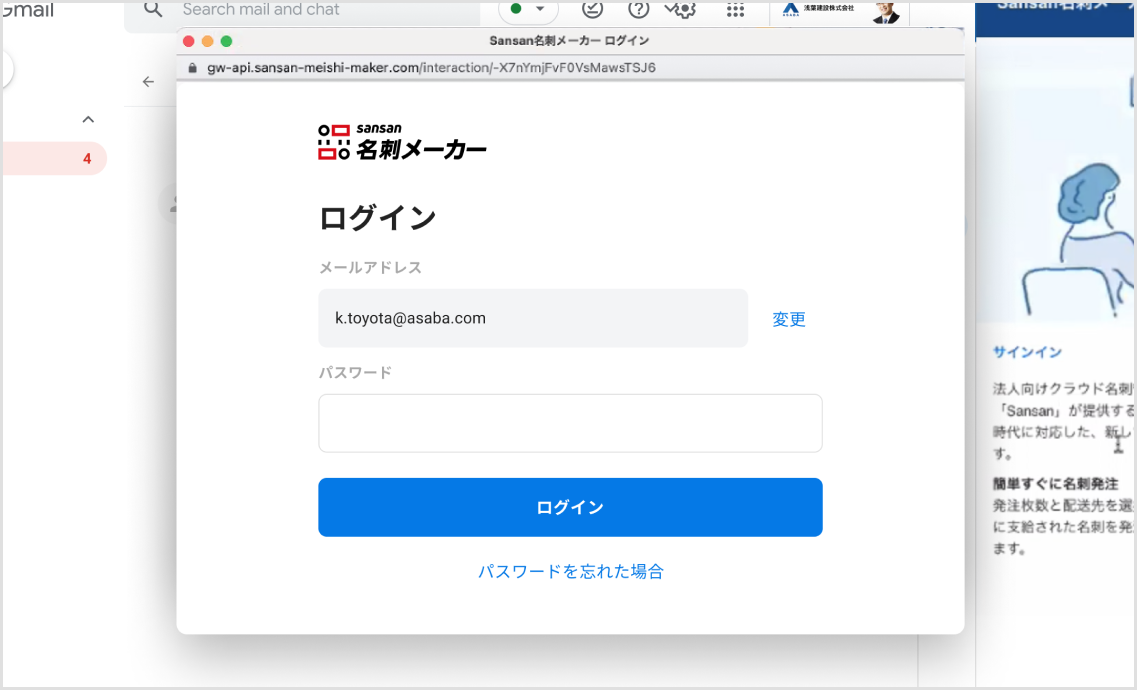
Task: Click the company logo in Gmail header
Action: 818,9
